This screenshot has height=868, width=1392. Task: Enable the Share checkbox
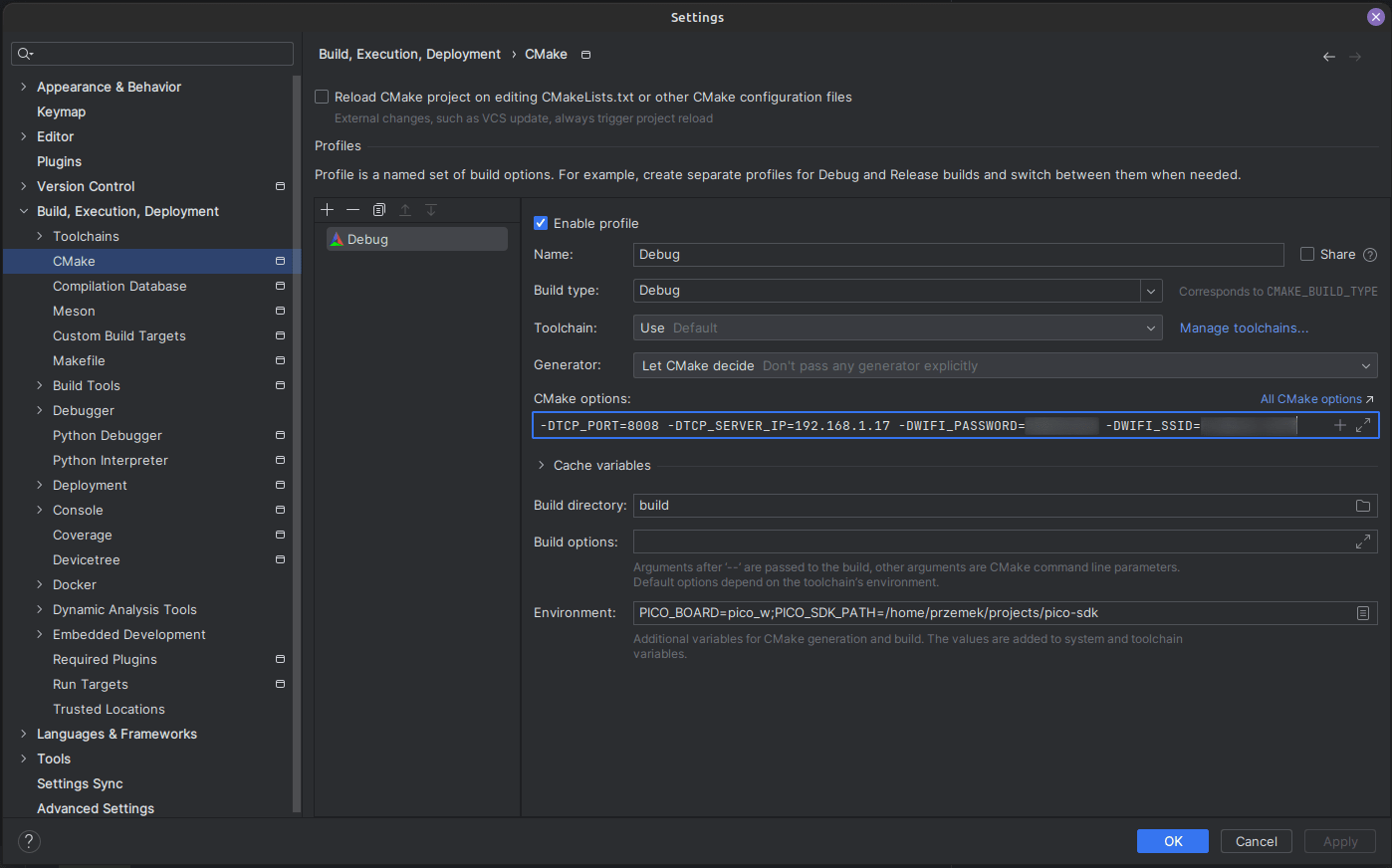tap(1307, 254)
